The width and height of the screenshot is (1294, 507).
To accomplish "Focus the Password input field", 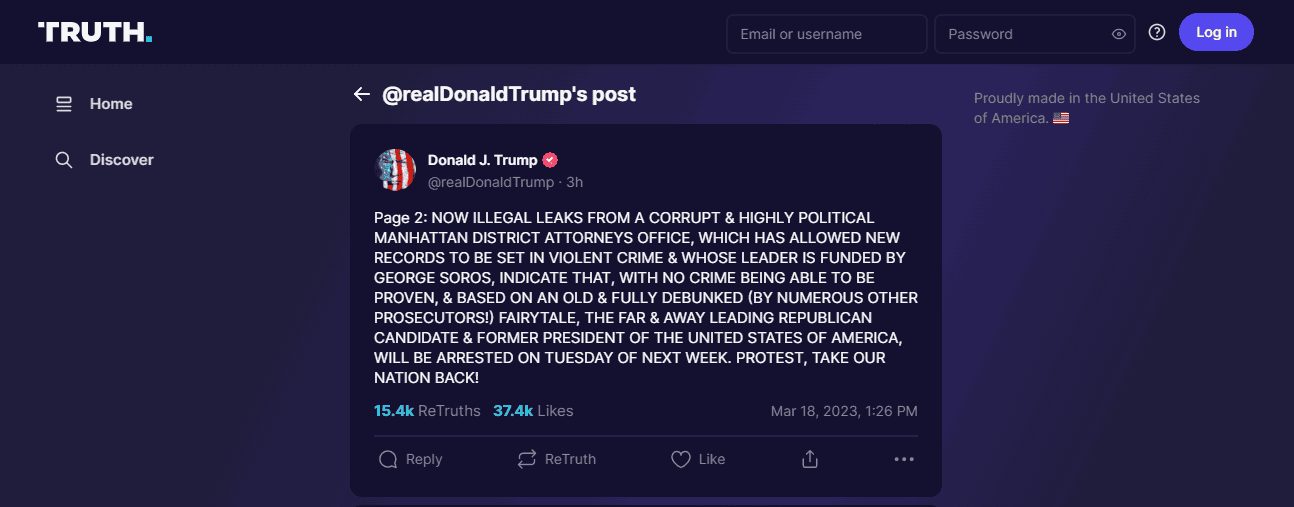I will coord(1022,34).
